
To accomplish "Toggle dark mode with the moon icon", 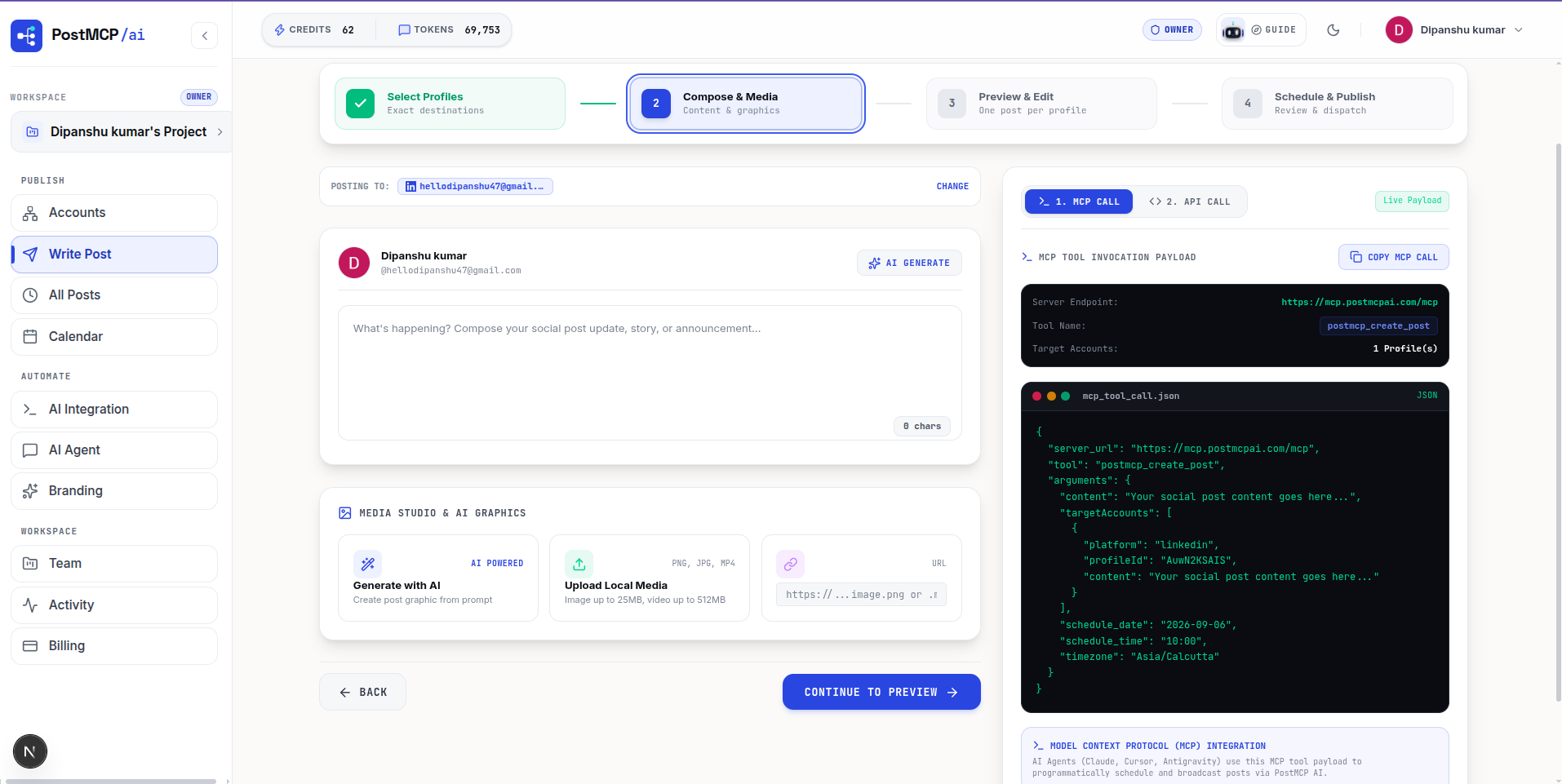I will (1333, 30).
